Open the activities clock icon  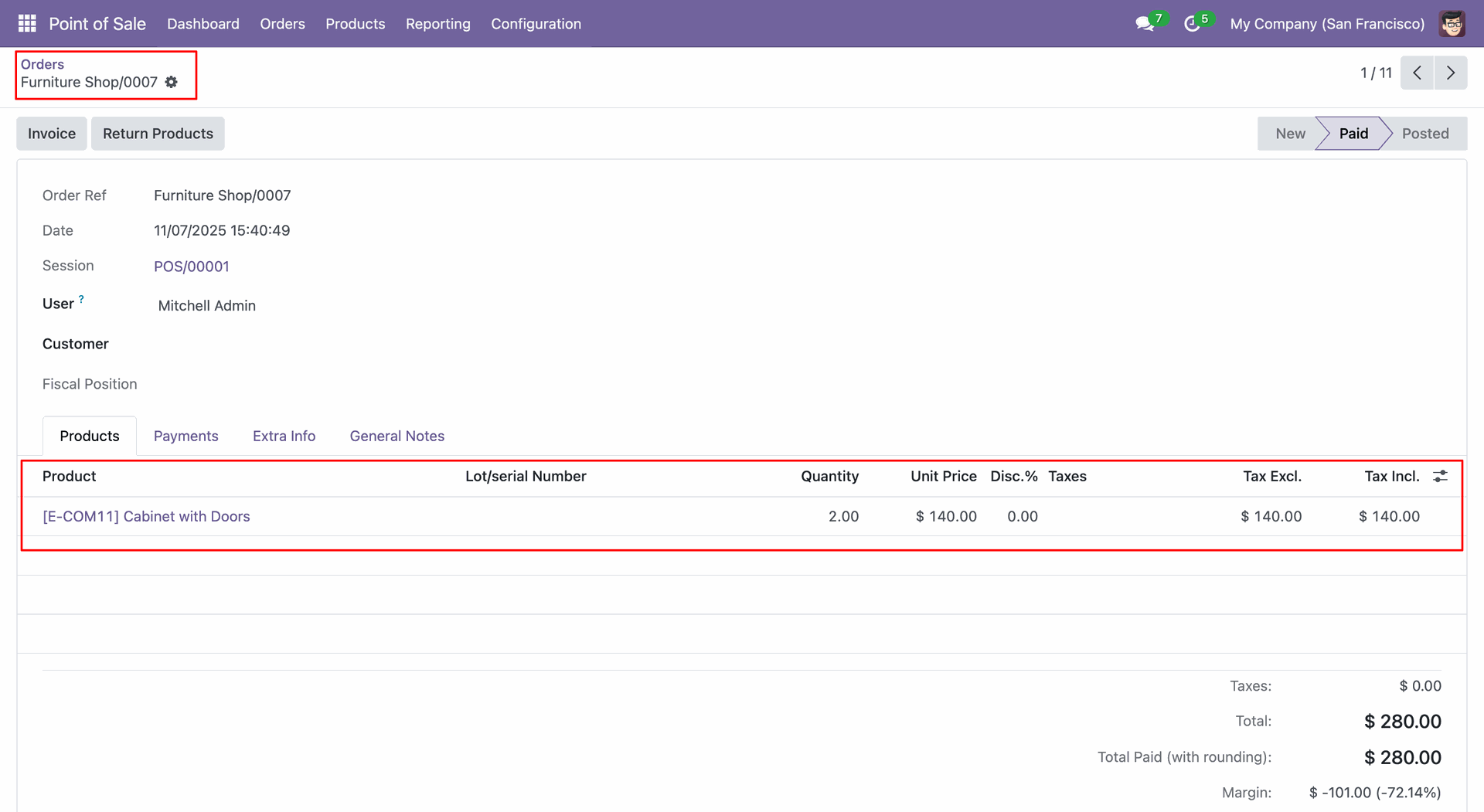tap(1192, 24)
